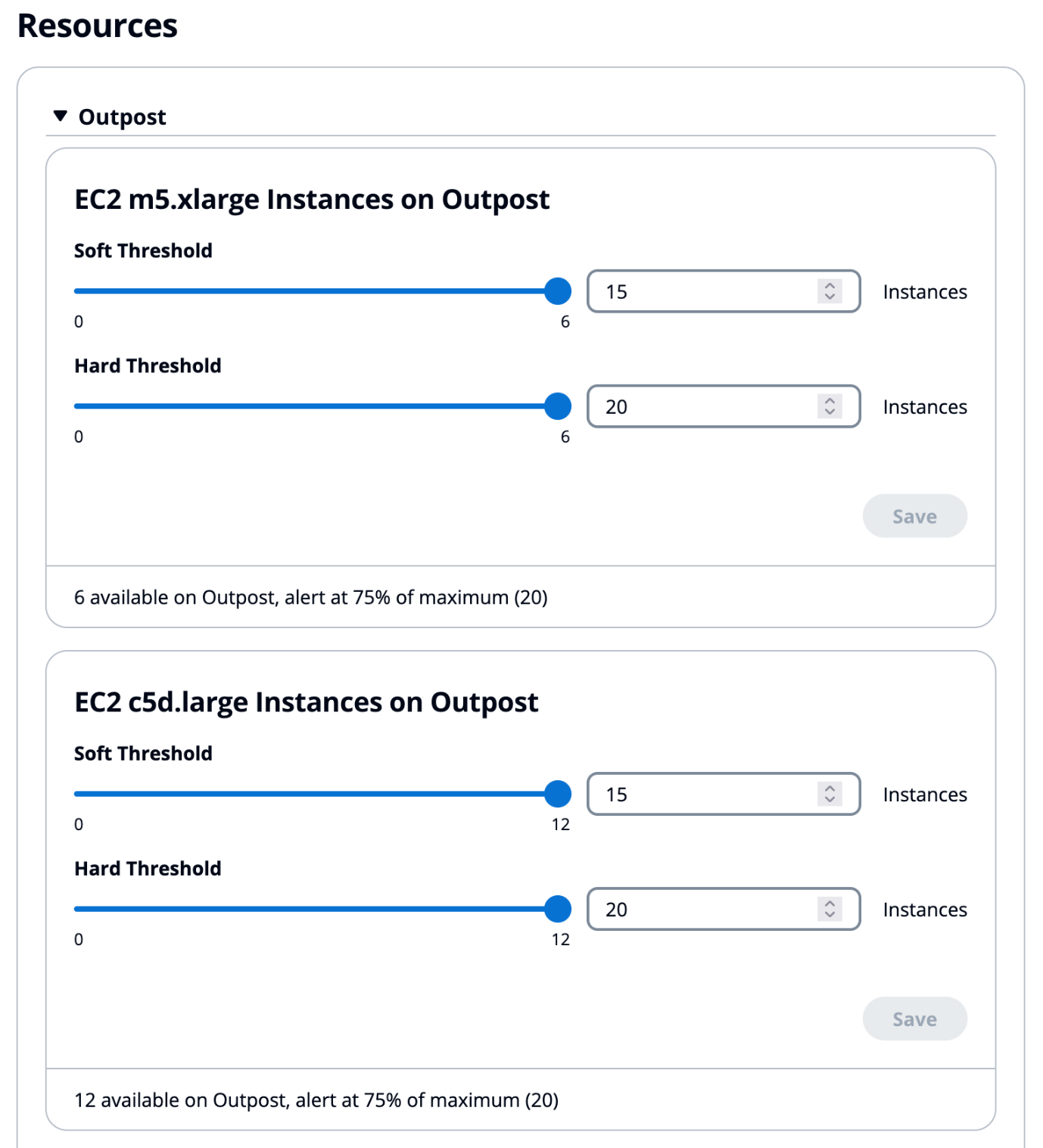
Task: Click m5.xlarge Hard Threshold slider handle
Action: click(x=558, y=406)
